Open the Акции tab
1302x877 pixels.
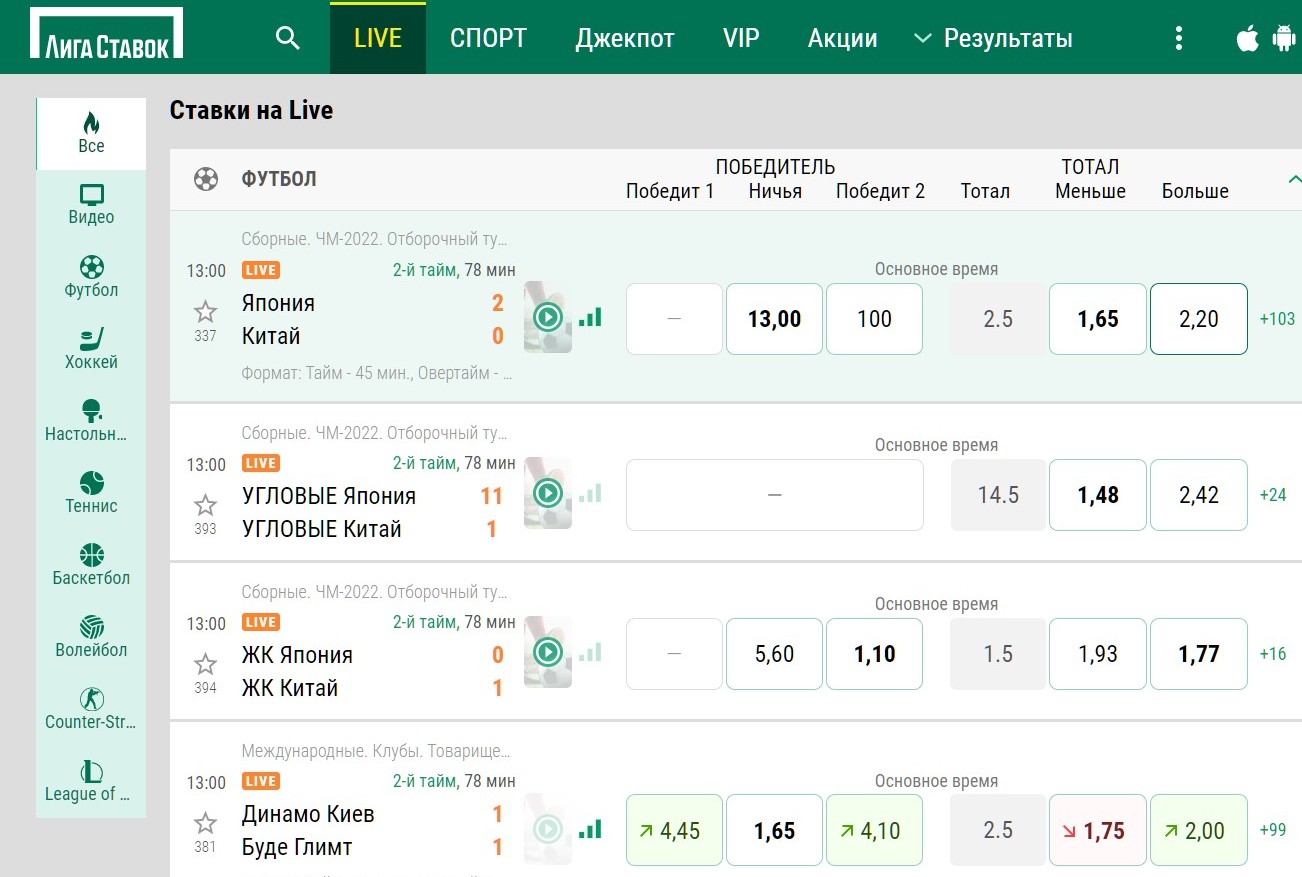tap(843, 38)
